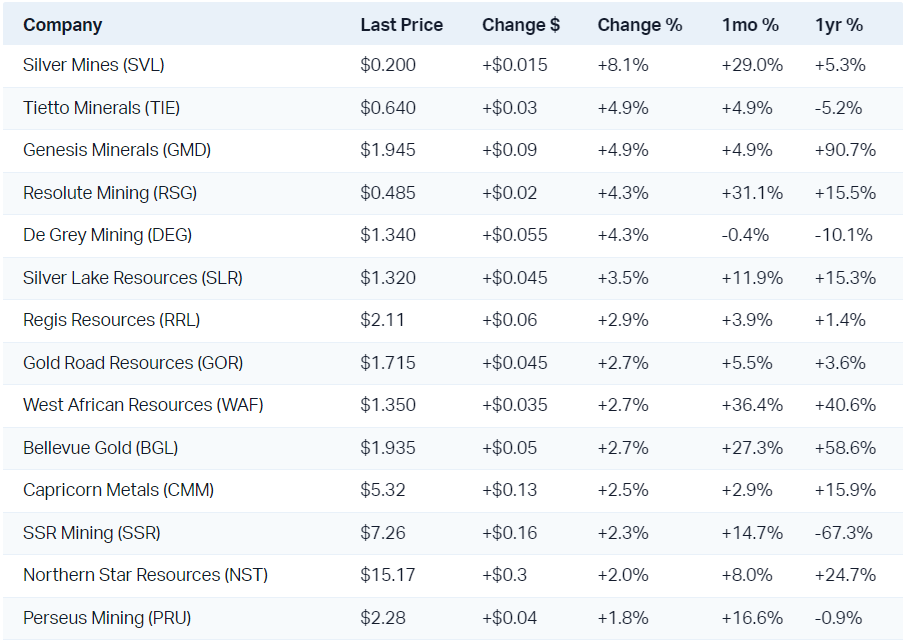This screenshot has height=643, width=907.
Task: Select Resolute Mining (RSG) row link
Action: pos(110,193)
